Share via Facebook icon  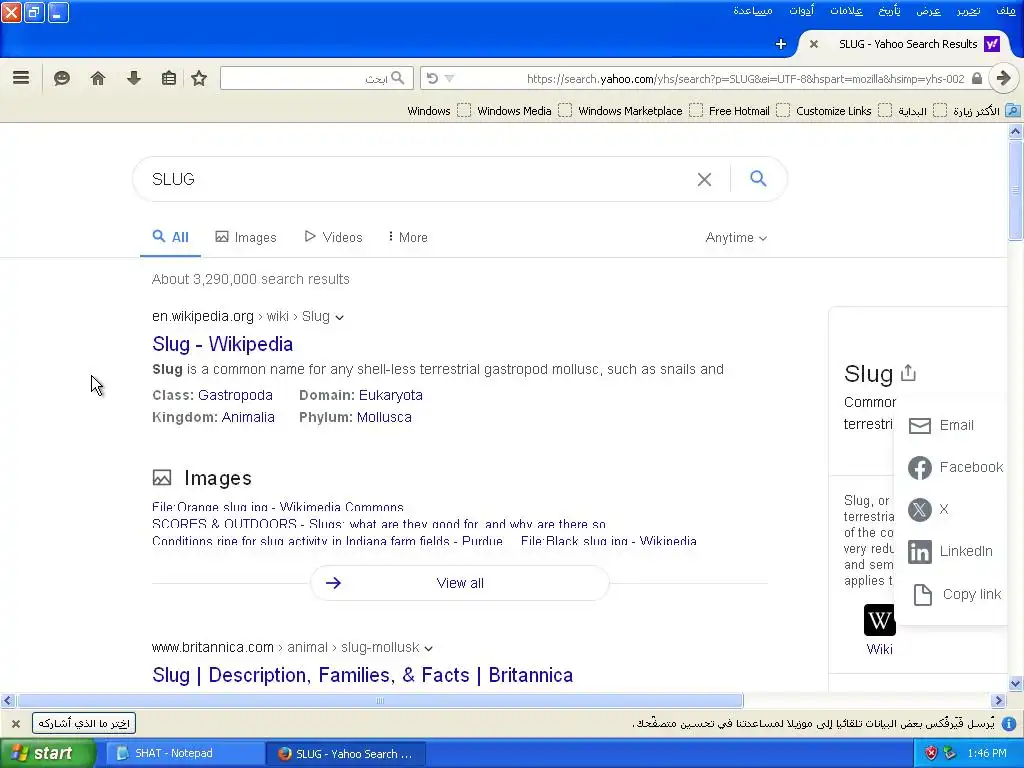920,468
